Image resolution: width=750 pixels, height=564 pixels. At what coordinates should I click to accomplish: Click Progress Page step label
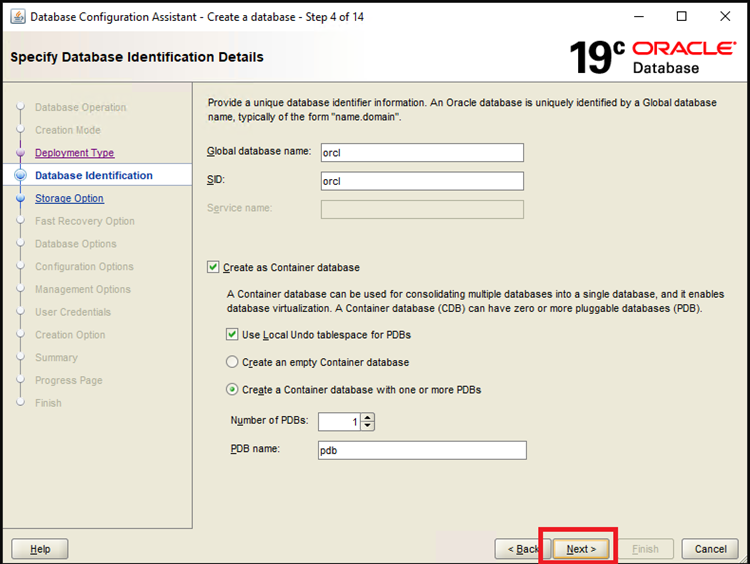point(68,380)
